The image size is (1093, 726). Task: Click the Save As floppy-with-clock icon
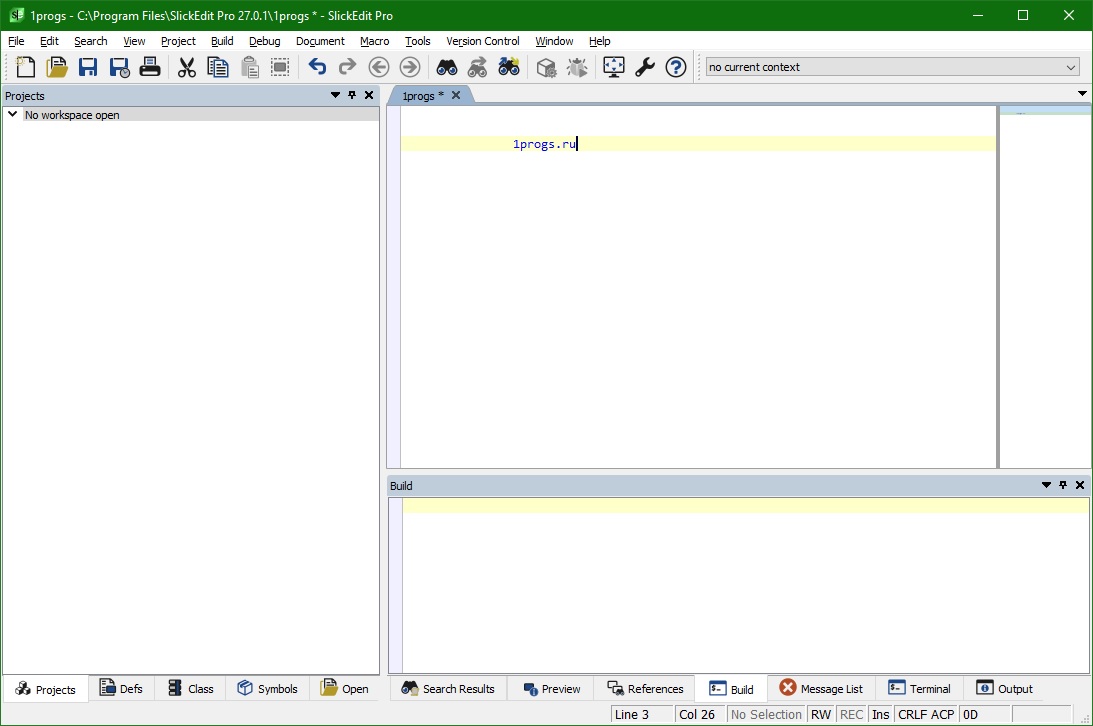click(x=119, y=67)
